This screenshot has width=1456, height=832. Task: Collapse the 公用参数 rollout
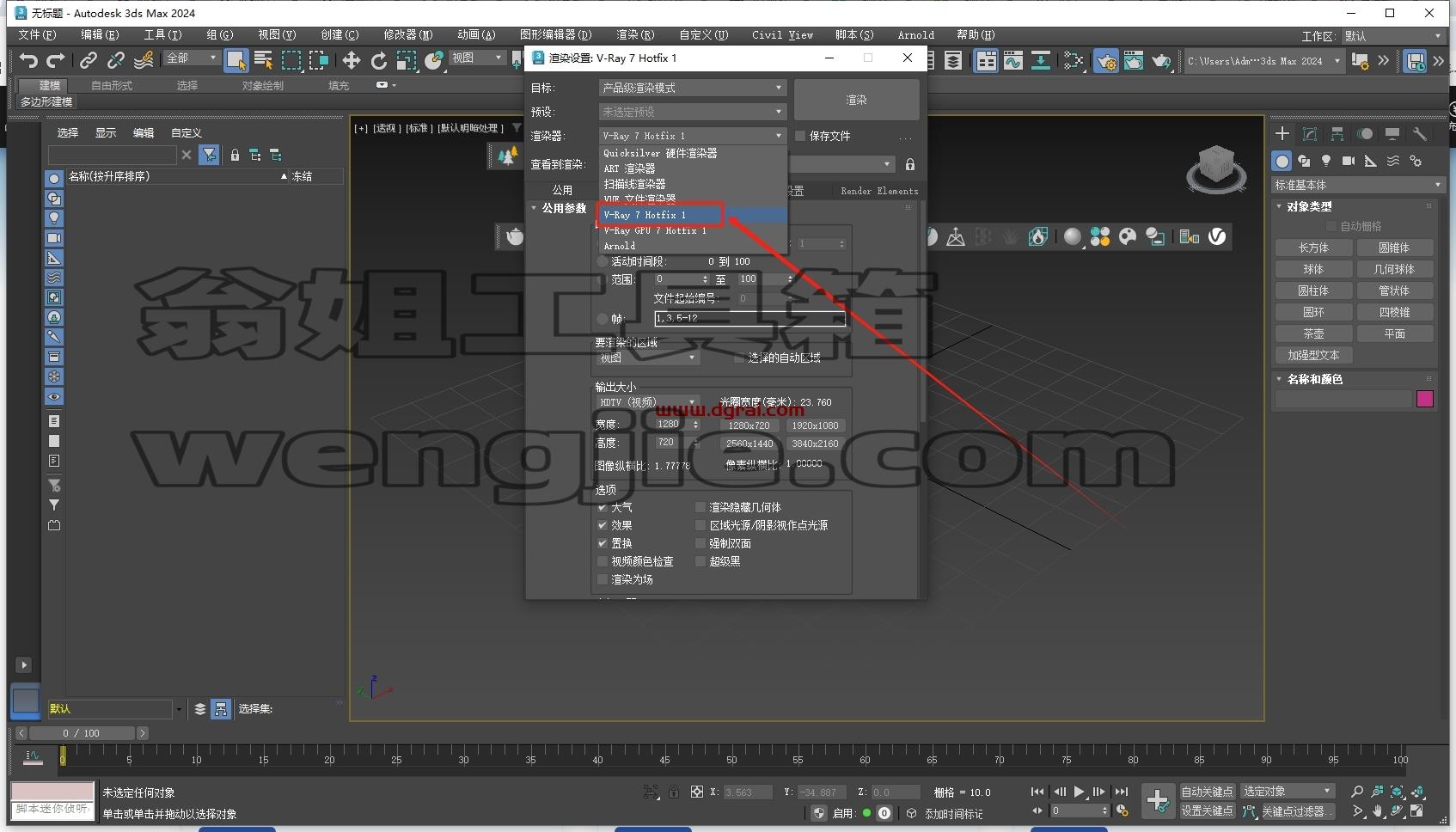[560, 208]
